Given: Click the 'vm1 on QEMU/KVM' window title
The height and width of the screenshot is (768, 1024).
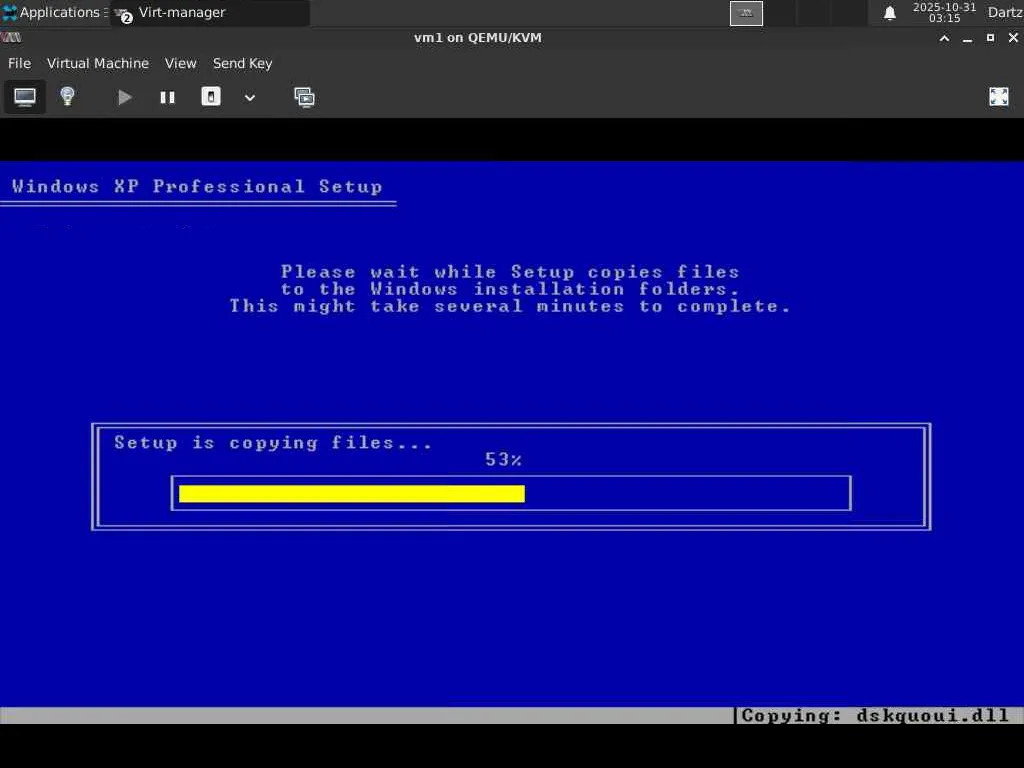Looking at the screenshot, I should click(x=478, y=38).
